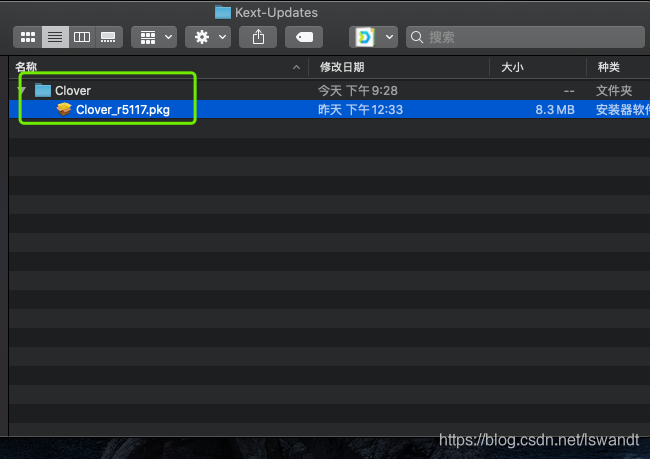Switch to column view
Viewport: 650px width, 459px height.
click(x=82, y=37)
